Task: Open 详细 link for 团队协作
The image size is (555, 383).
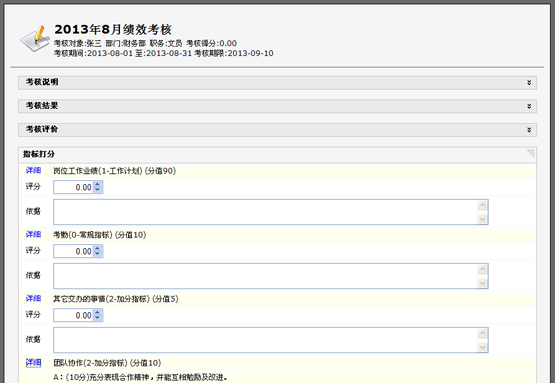Action: [33, 363]
